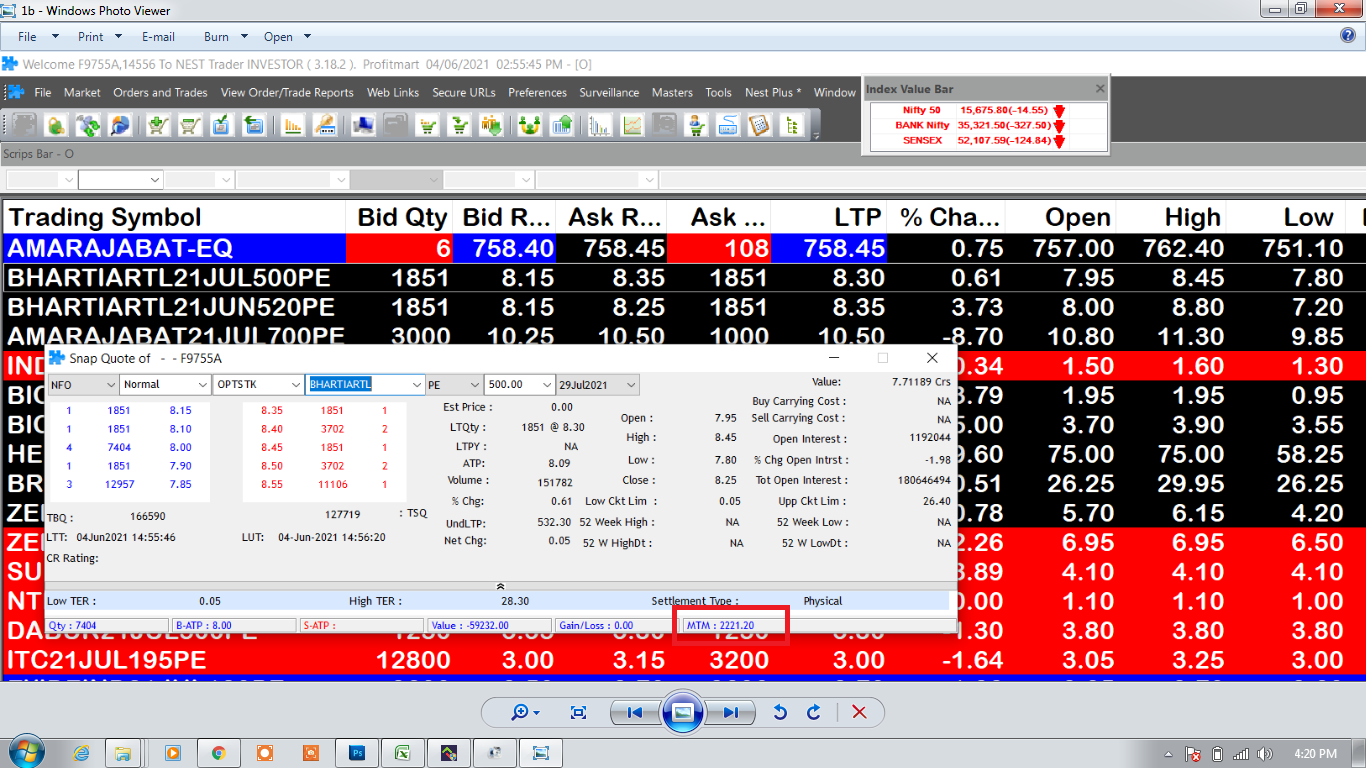Open the Print dropdown menu
This screenshot has height=768, width=1366.
(99, 36)
